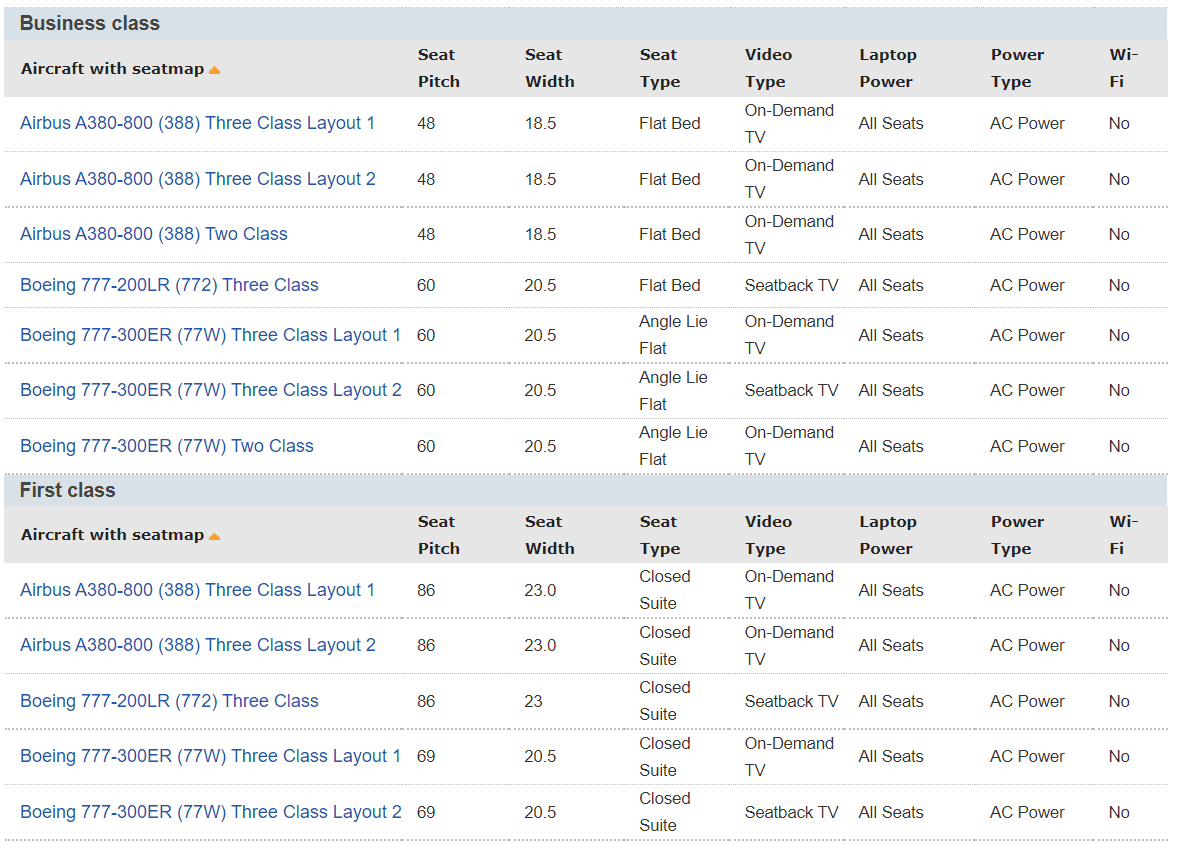
Task: Open Boeing 777-300ER Three Class Layout 1 in First class
Action: coord(210,756)
